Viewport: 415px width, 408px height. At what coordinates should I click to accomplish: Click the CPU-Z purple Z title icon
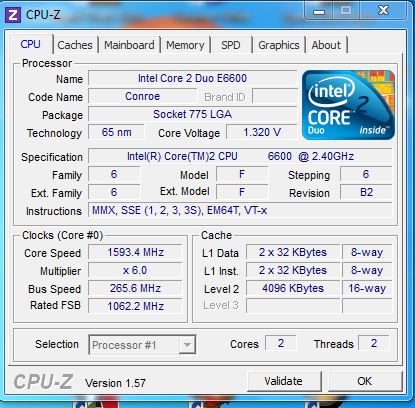click(13, 14)
